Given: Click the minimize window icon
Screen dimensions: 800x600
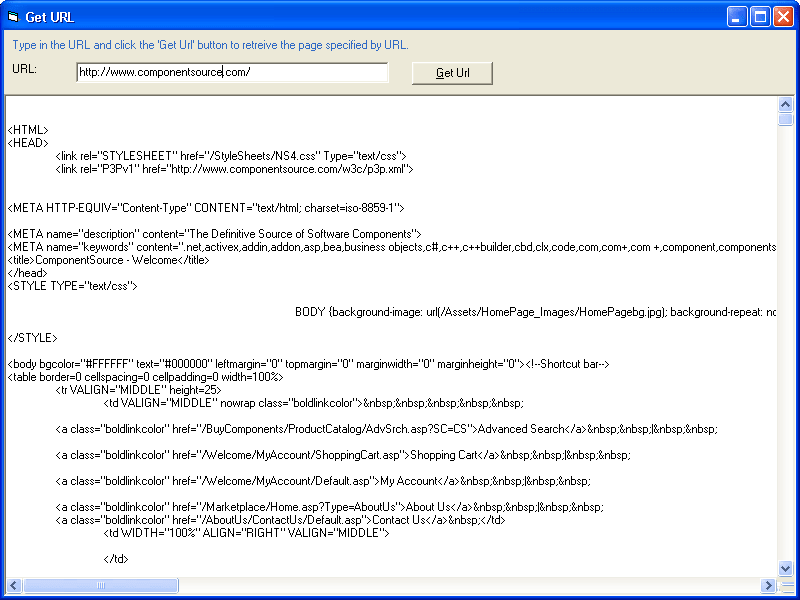Looking at the screenshot, I should point(736,16).
